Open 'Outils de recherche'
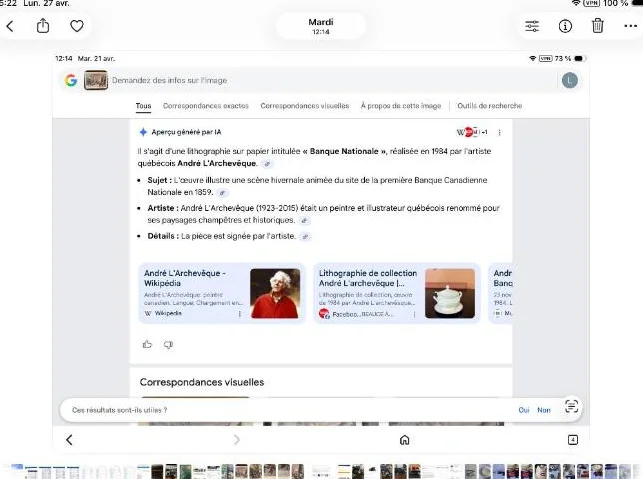643x479 pixels. [x=490, y=106]
